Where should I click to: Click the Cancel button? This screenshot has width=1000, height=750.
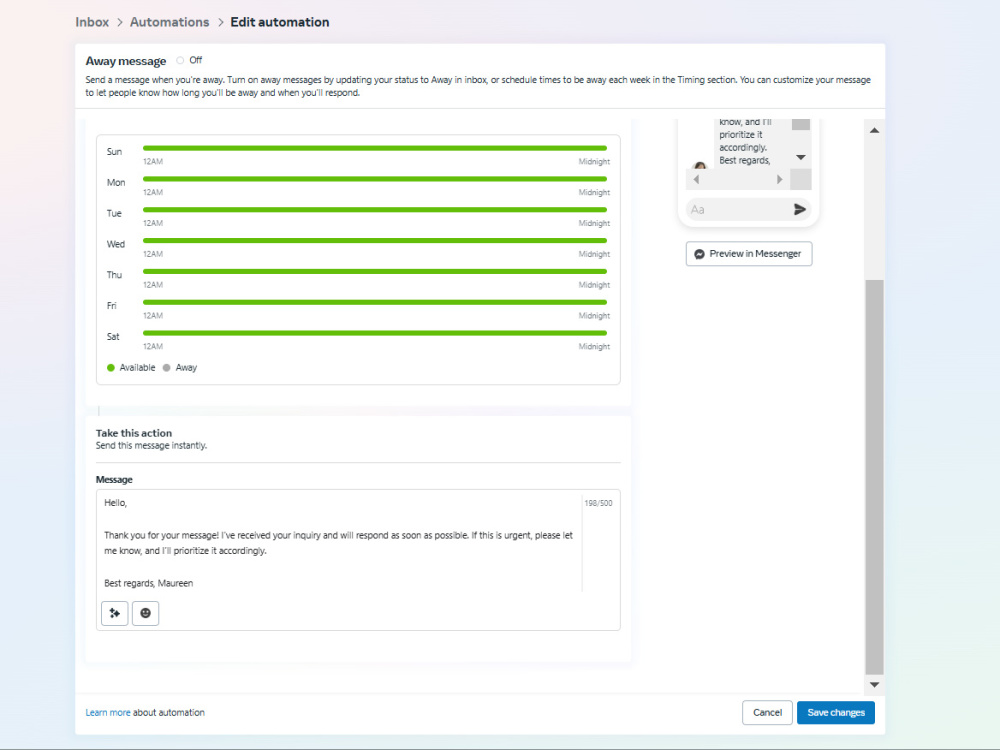click(x=767, y=712)
